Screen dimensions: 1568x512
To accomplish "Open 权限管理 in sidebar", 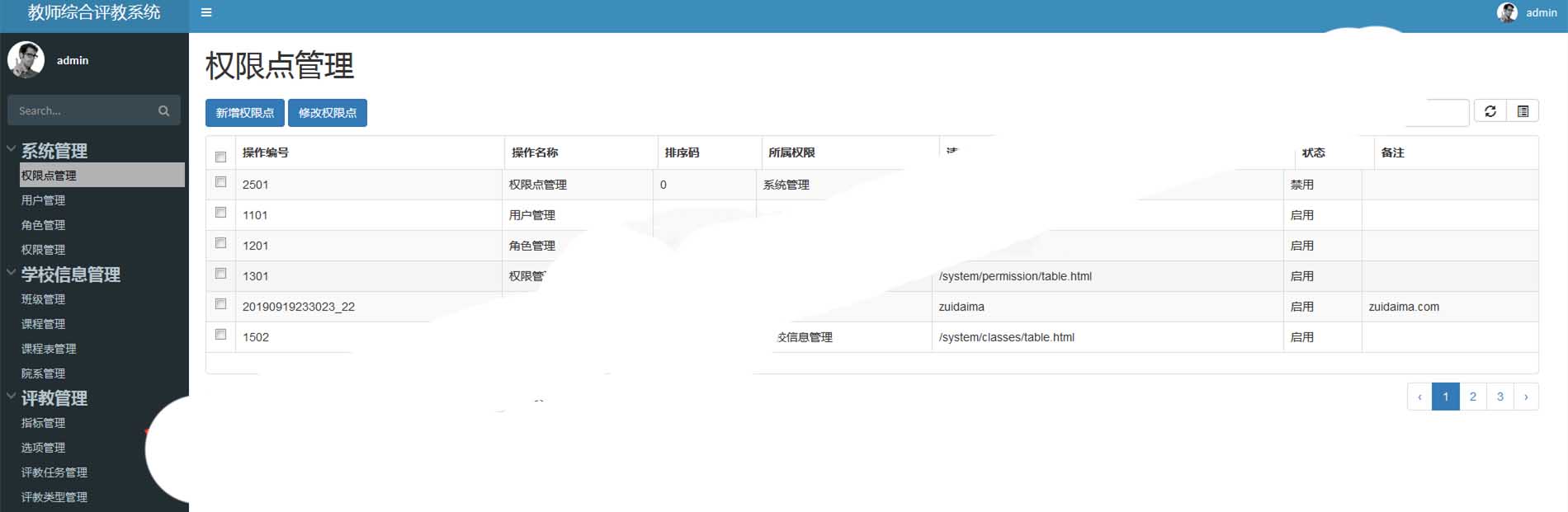I will point(43,250).
